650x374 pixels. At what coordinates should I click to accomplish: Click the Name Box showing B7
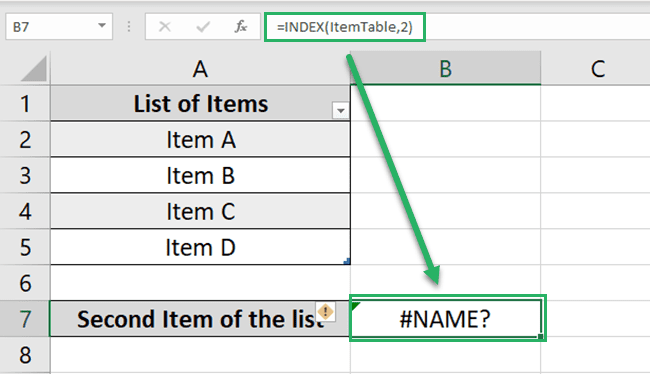click(59, 27)
